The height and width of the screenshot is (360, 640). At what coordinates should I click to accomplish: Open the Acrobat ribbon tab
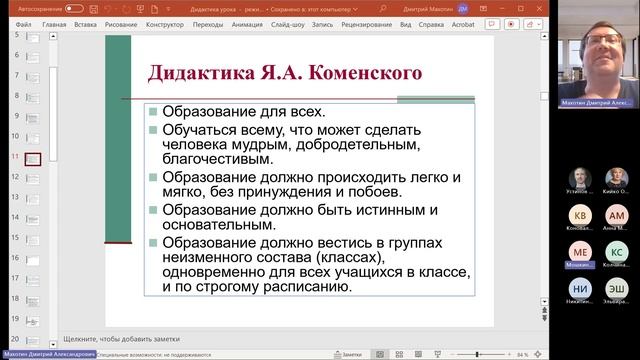[463, 24]
